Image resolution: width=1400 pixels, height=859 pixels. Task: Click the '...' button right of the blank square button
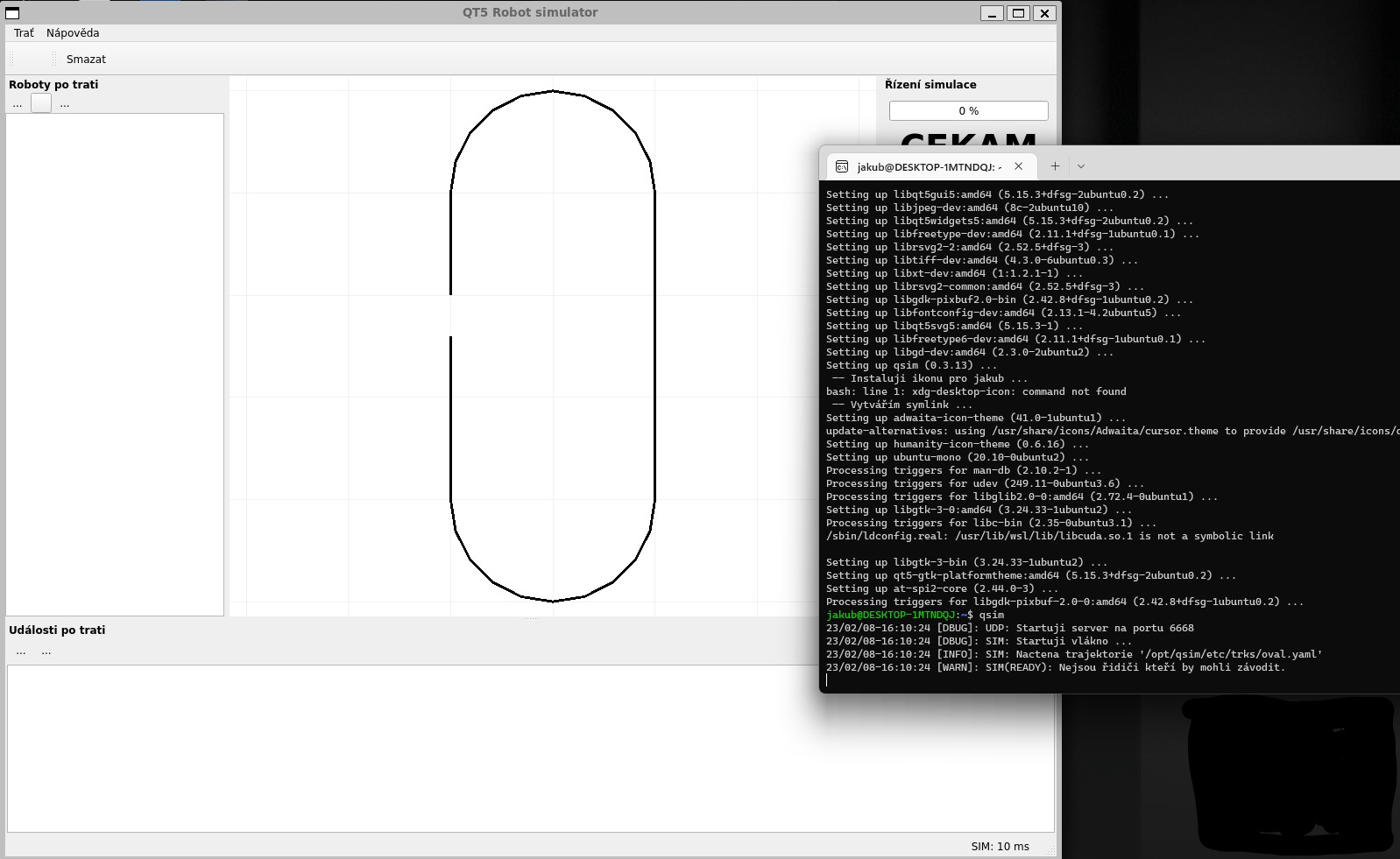65,103
